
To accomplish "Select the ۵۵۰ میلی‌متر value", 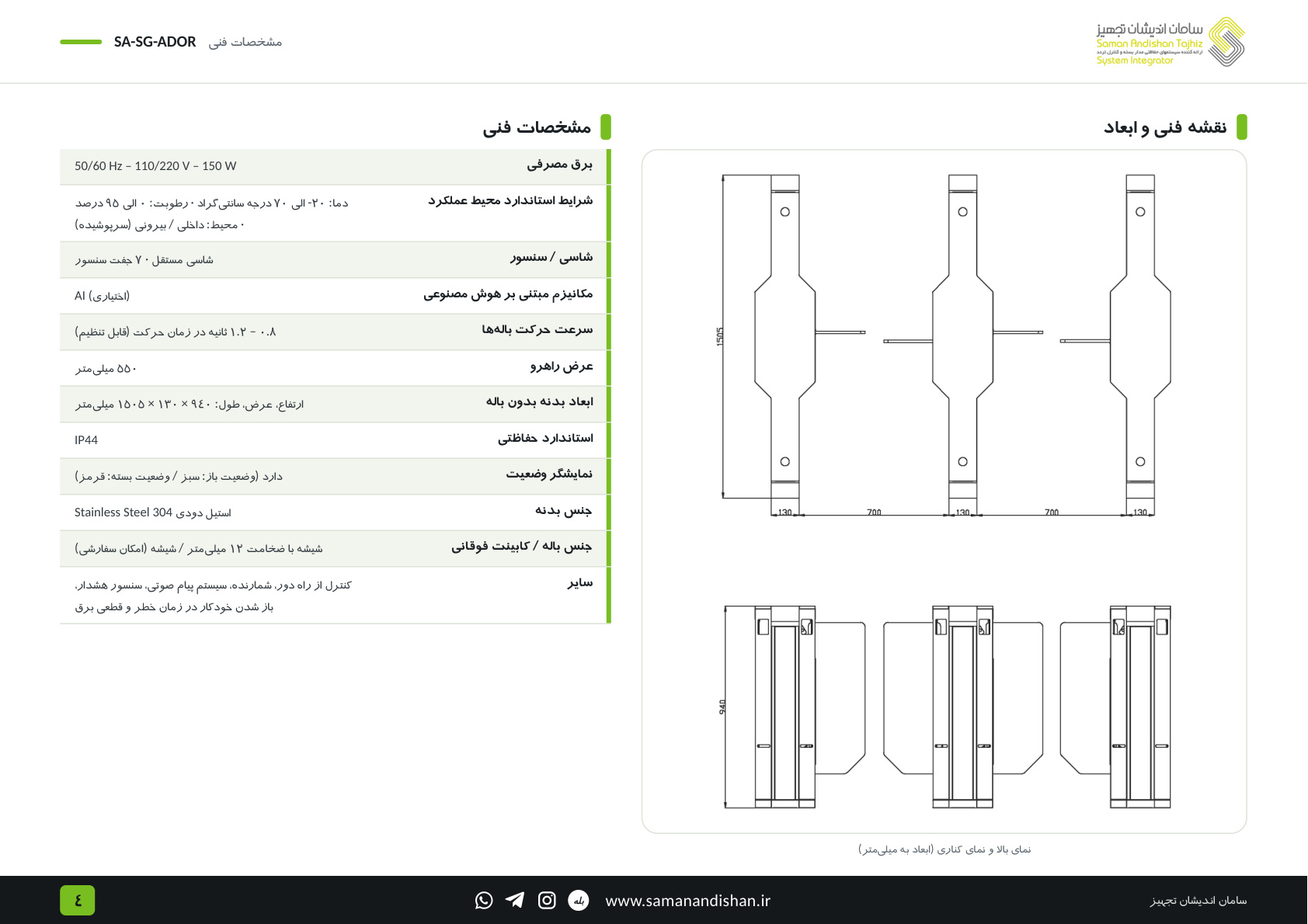I will coord(106,369).
